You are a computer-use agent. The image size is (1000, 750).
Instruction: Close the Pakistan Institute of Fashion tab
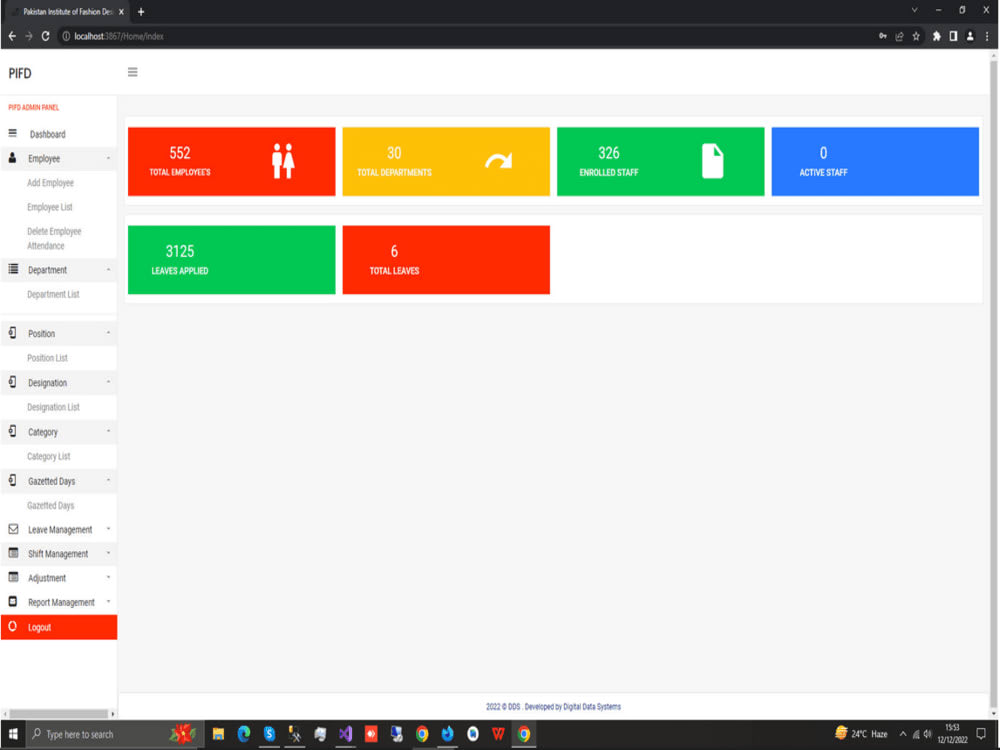121,11
